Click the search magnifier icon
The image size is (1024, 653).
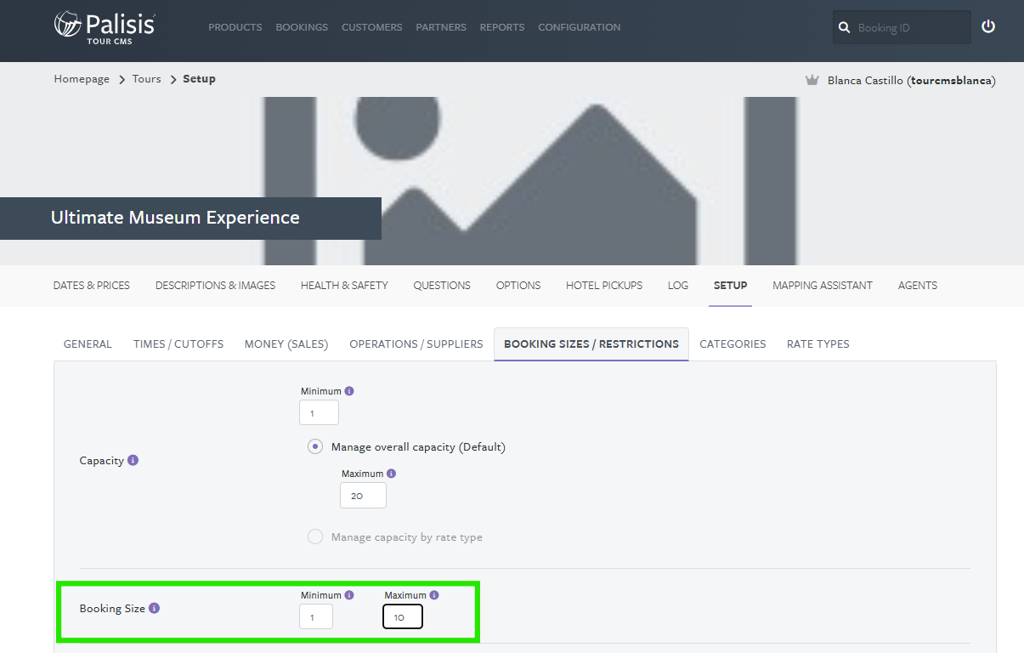point(844,27)
